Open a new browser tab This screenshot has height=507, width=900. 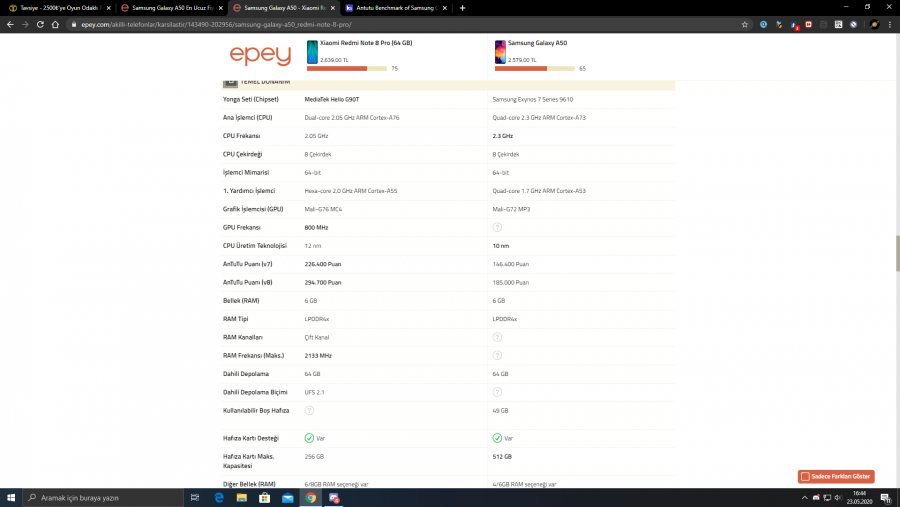click(x=463, y=8)
